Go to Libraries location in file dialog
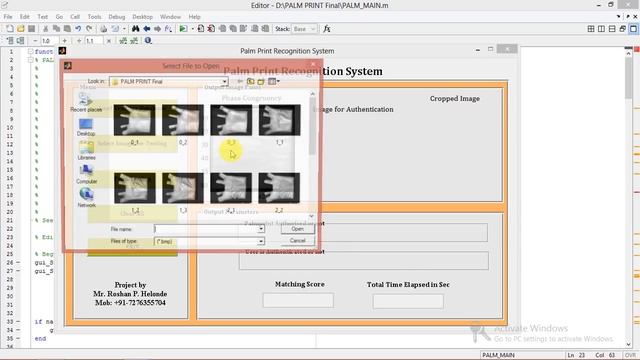 86,151
